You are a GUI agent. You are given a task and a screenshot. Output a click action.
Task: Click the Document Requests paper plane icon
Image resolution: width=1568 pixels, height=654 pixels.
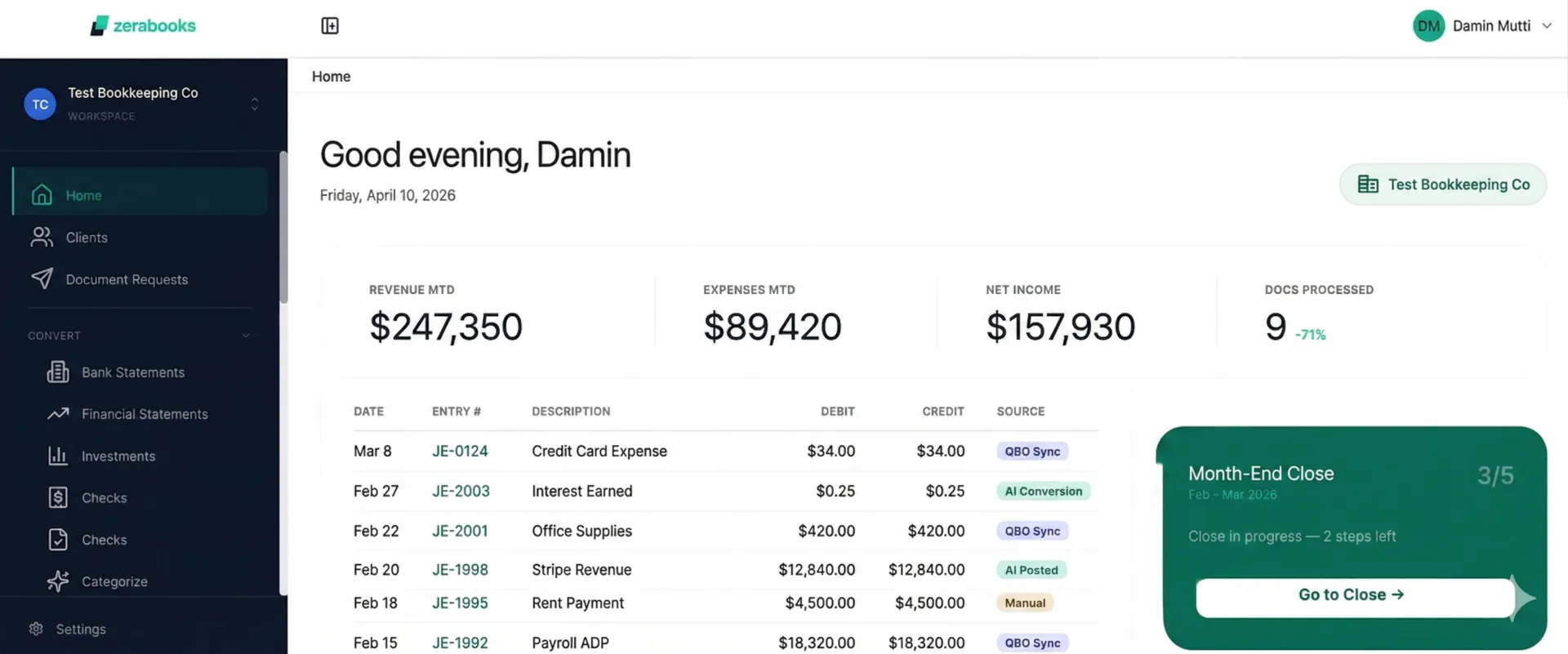(x=42, y=279)
